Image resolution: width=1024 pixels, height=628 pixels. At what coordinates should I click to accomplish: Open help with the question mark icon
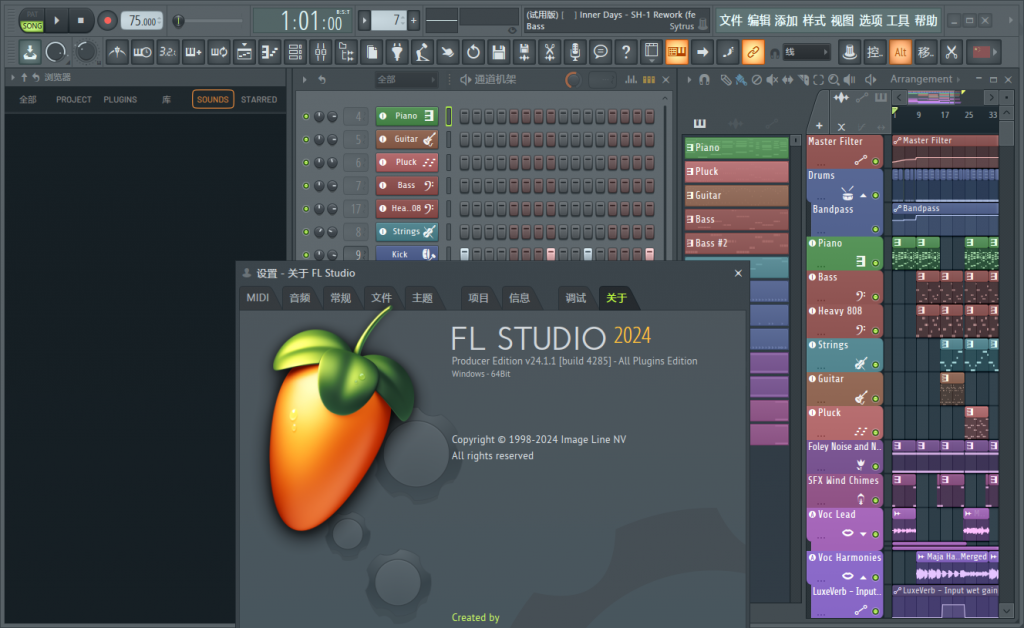626,52
